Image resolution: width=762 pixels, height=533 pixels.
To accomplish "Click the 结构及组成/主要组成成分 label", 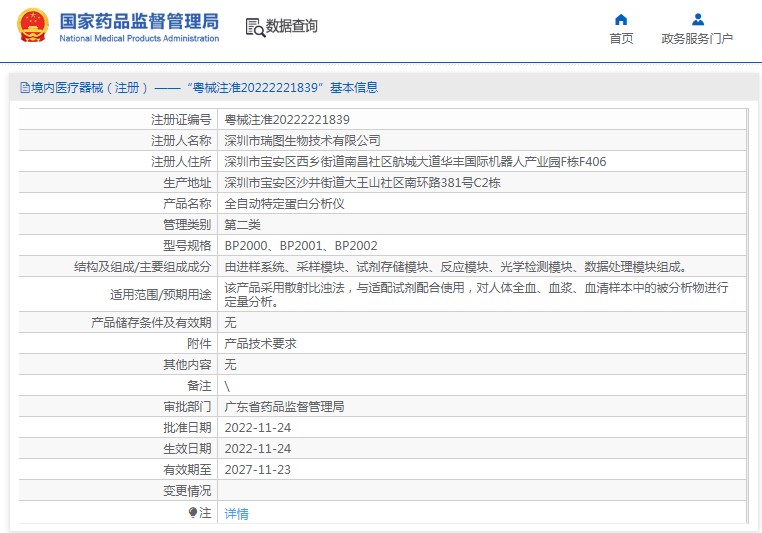I will pos(142,267).
